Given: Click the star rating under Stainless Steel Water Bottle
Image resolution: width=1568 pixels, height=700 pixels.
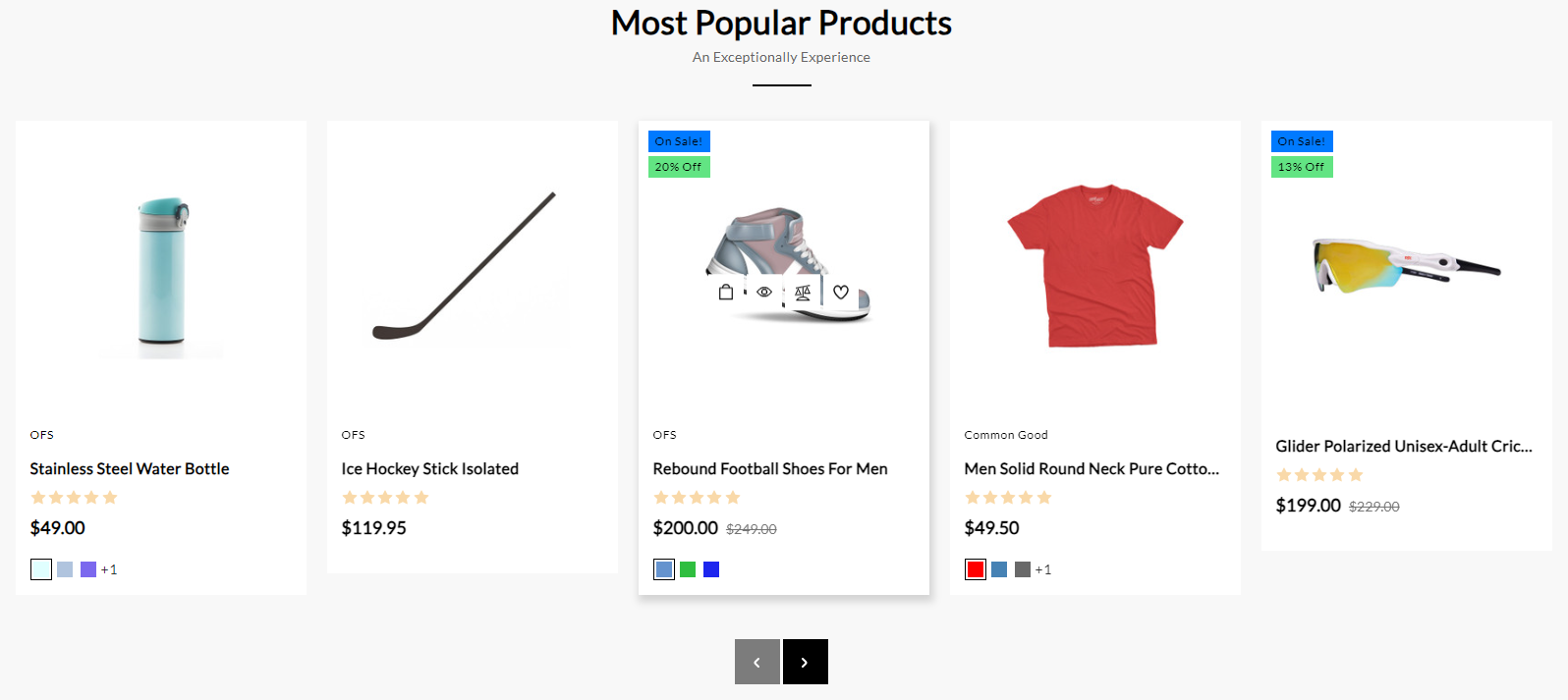Looking at the screenshot, I should click(x=74, y=498).
